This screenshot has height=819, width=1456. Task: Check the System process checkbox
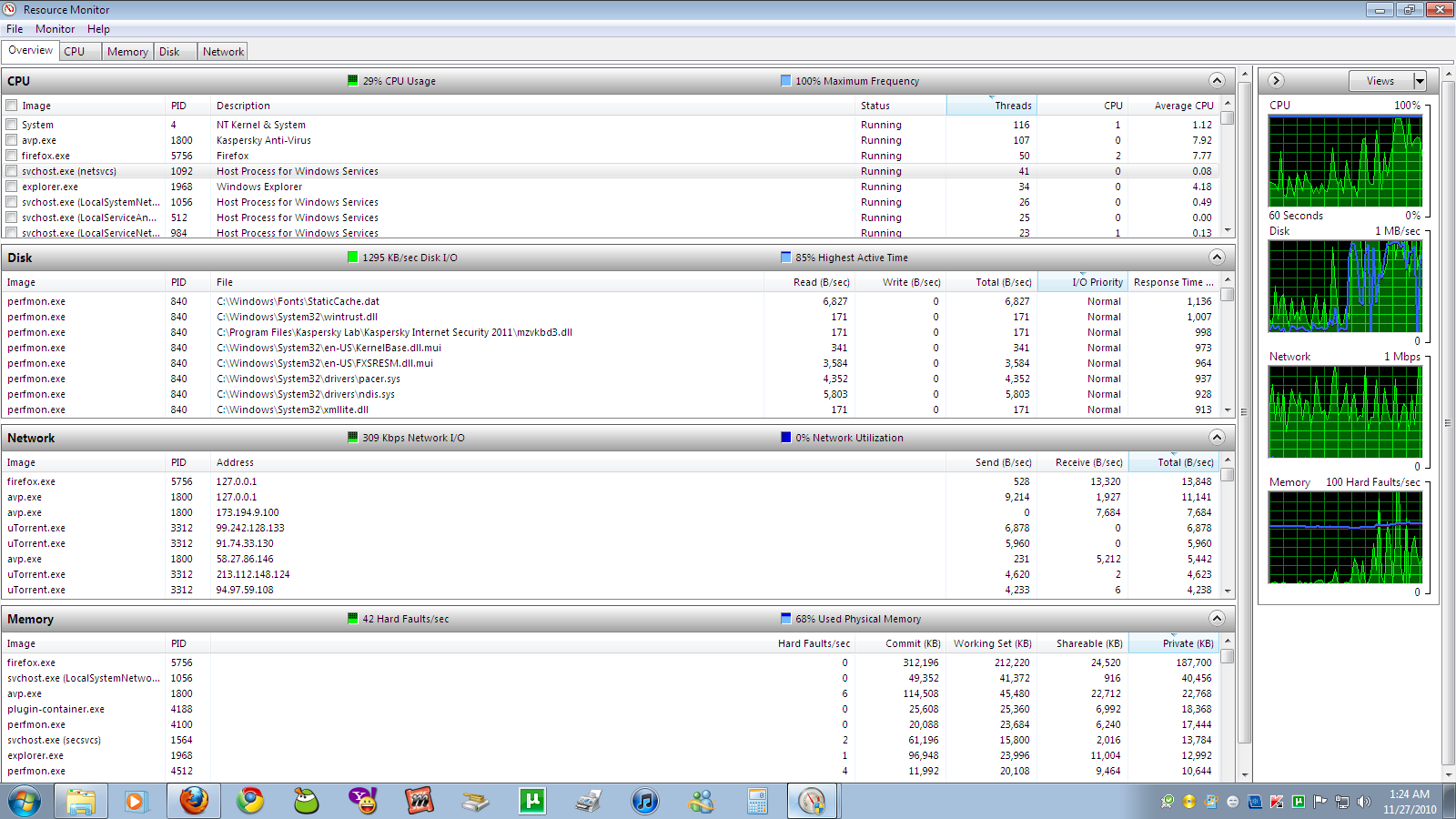[x=11, y=125]
